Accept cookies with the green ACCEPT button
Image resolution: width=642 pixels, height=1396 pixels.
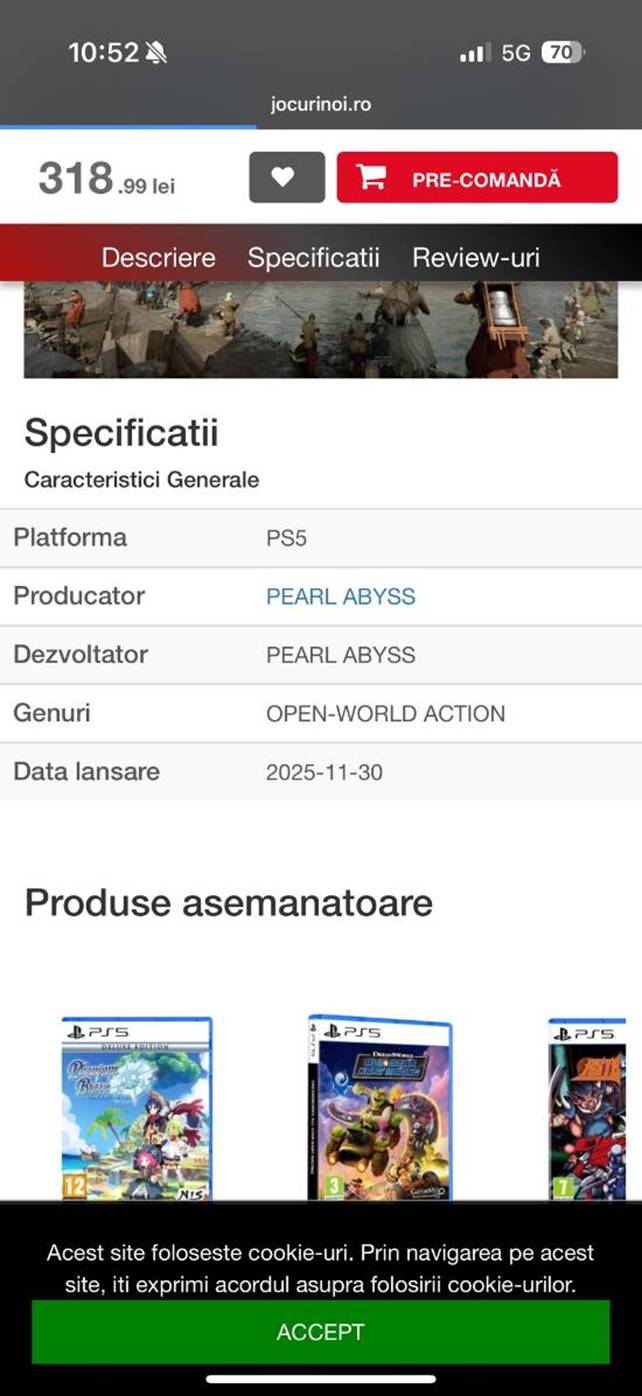pyautogui.click(x=320, y=1332)
